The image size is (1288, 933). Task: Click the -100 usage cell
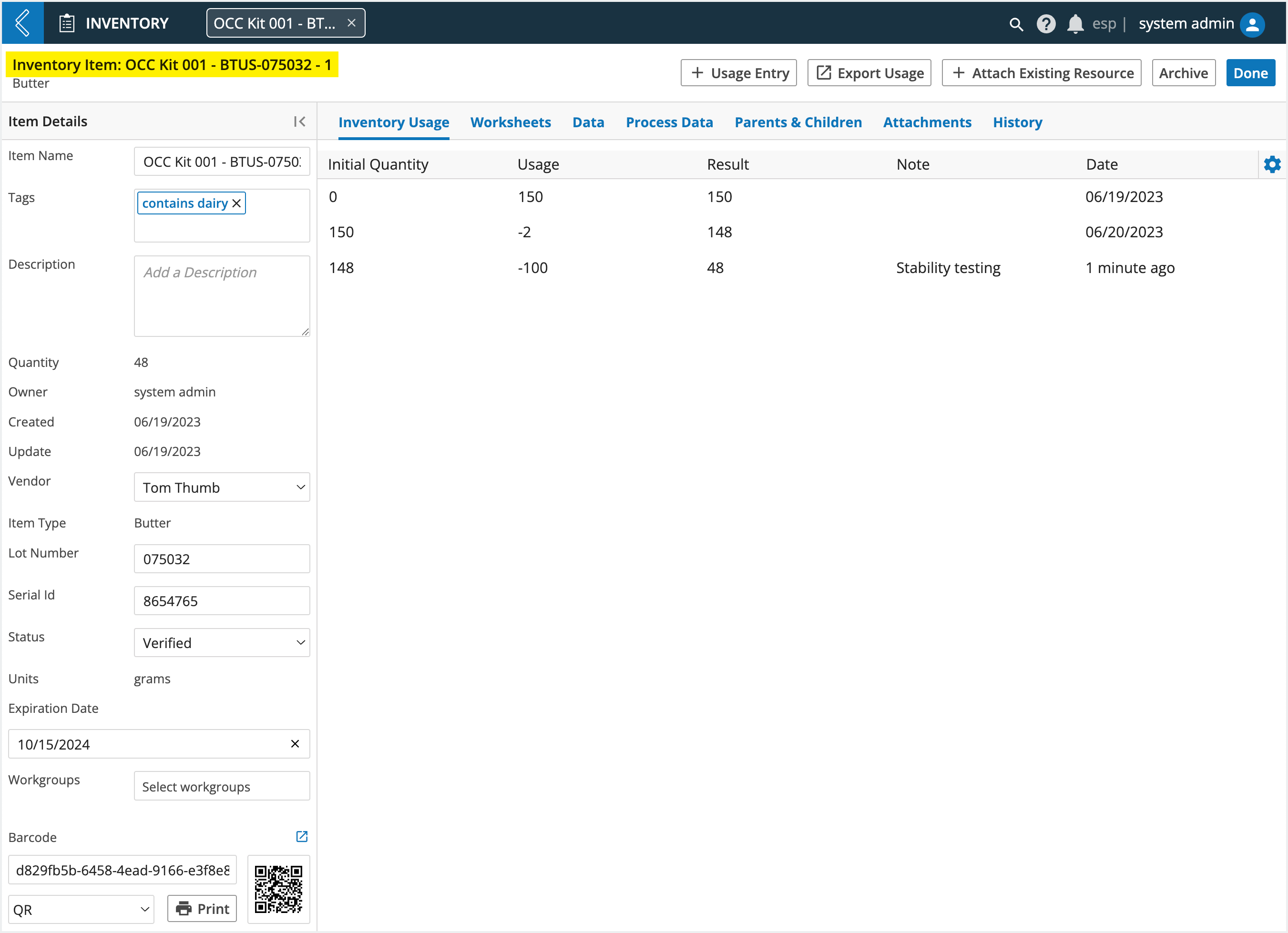[532, 268]
